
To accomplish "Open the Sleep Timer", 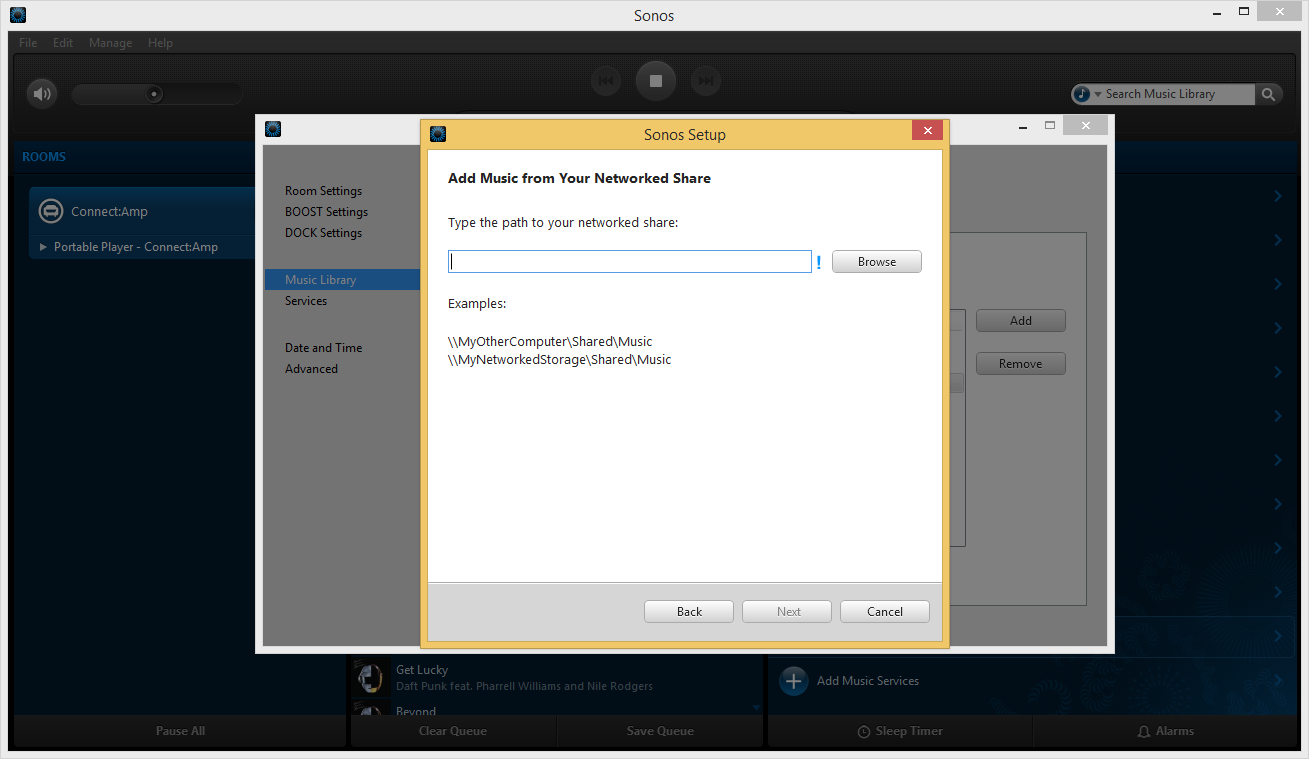I will click(900, 731).
